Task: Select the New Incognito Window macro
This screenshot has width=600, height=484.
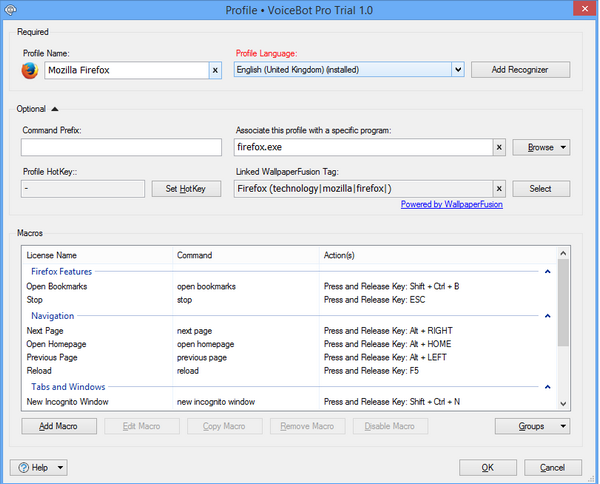Action: 290,402
